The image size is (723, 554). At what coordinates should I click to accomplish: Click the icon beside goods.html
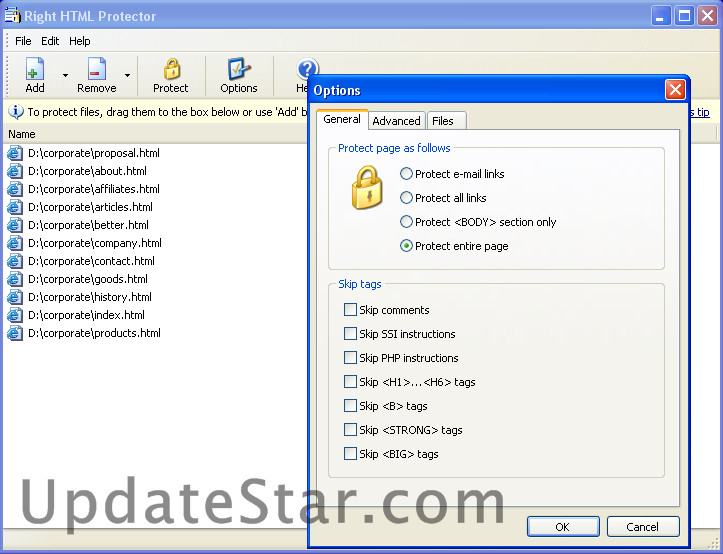point(15,279)
